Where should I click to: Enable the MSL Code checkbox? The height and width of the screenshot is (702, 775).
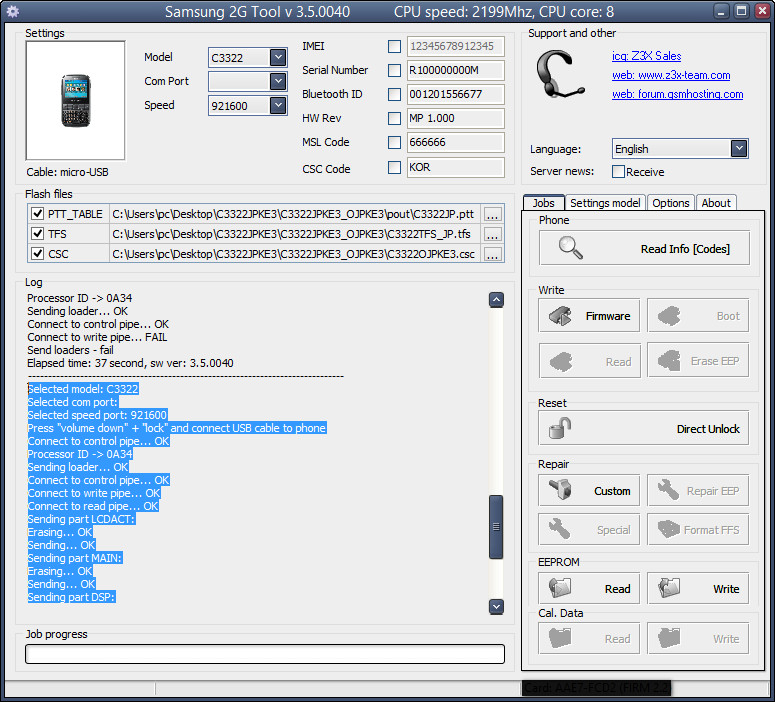click(x=394, y=142)
